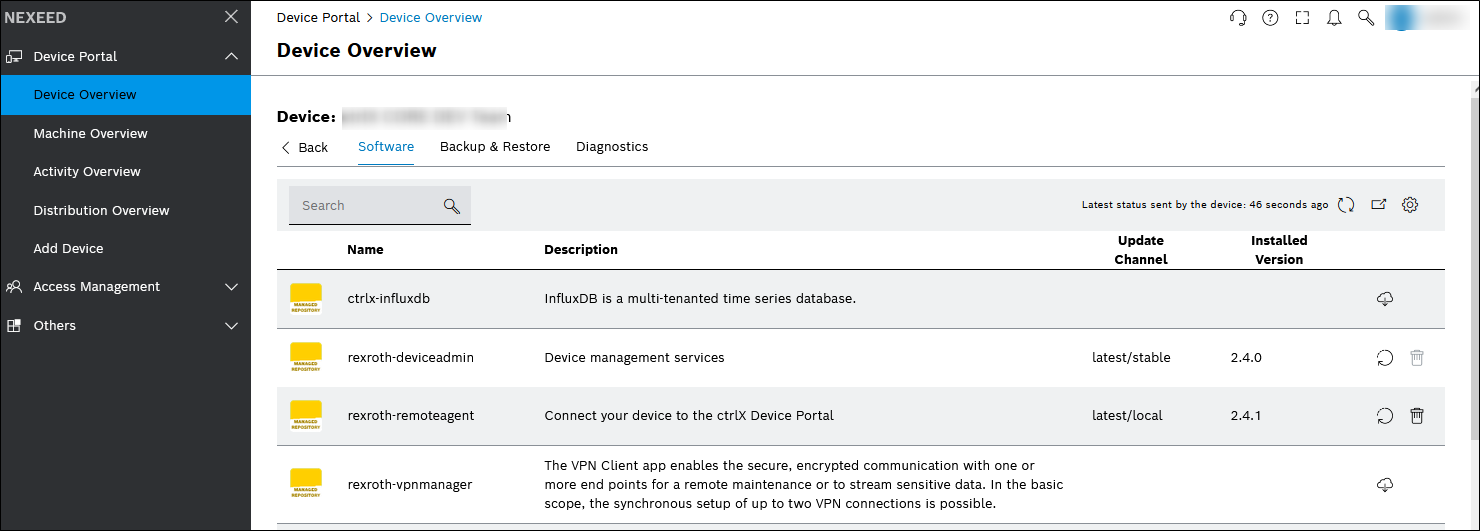
Task: Focus the software Search field
Action: coord(379,206)
